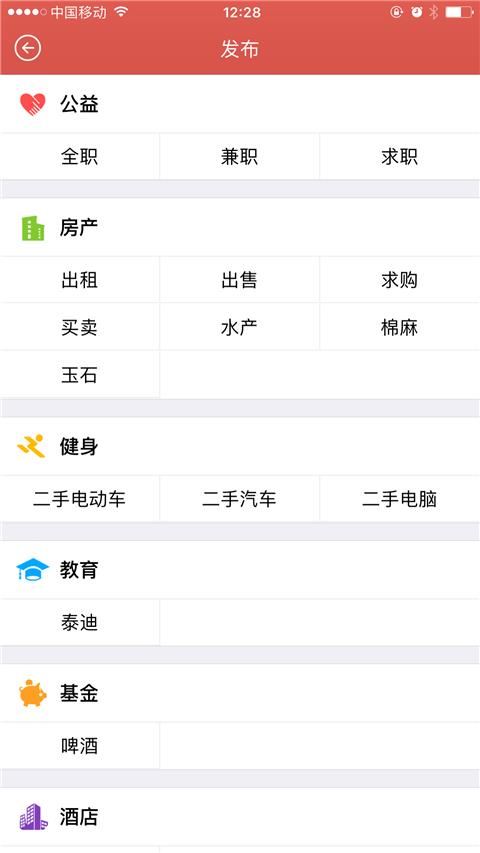Select 啤酒 under 基金

(79, 746)
